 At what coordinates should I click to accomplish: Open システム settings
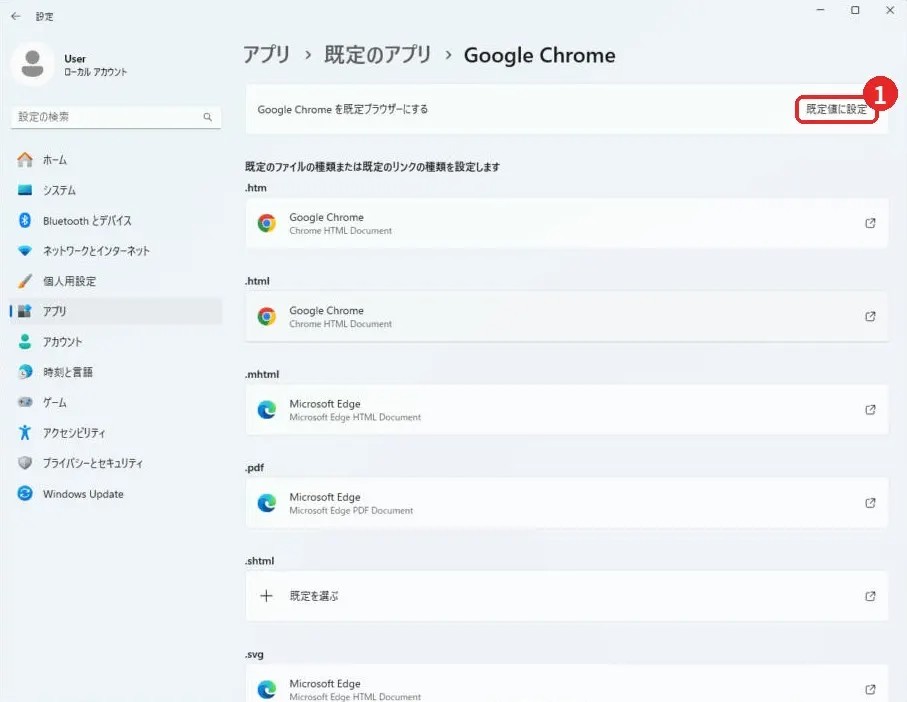pyautogui.click(x=116, y=190)
